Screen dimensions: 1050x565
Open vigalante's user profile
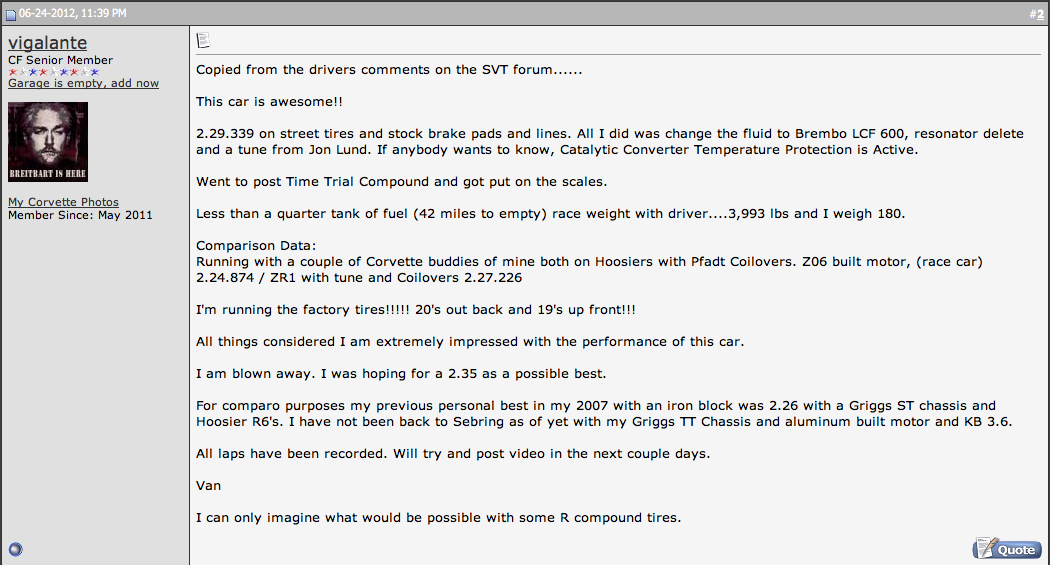47,43
